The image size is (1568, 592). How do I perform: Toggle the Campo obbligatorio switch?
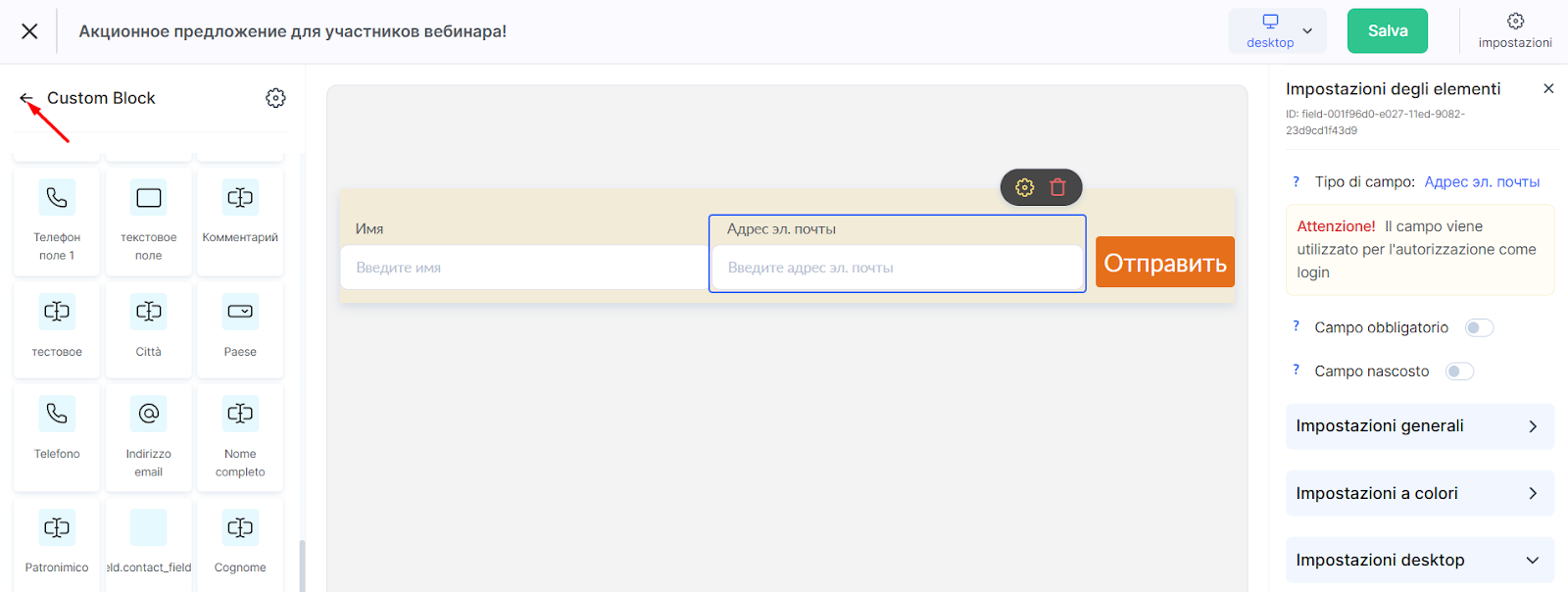(x=1479, y=327)
